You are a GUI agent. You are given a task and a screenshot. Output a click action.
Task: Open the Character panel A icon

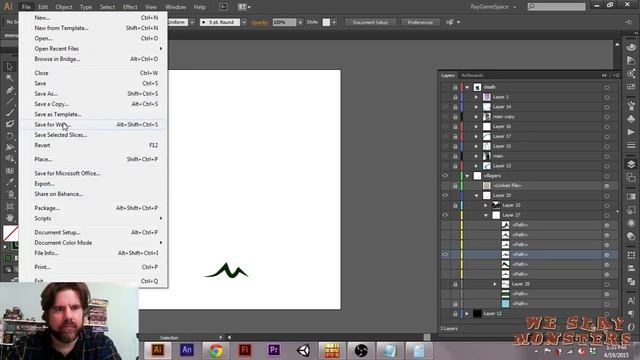click(x=631, y=301)
